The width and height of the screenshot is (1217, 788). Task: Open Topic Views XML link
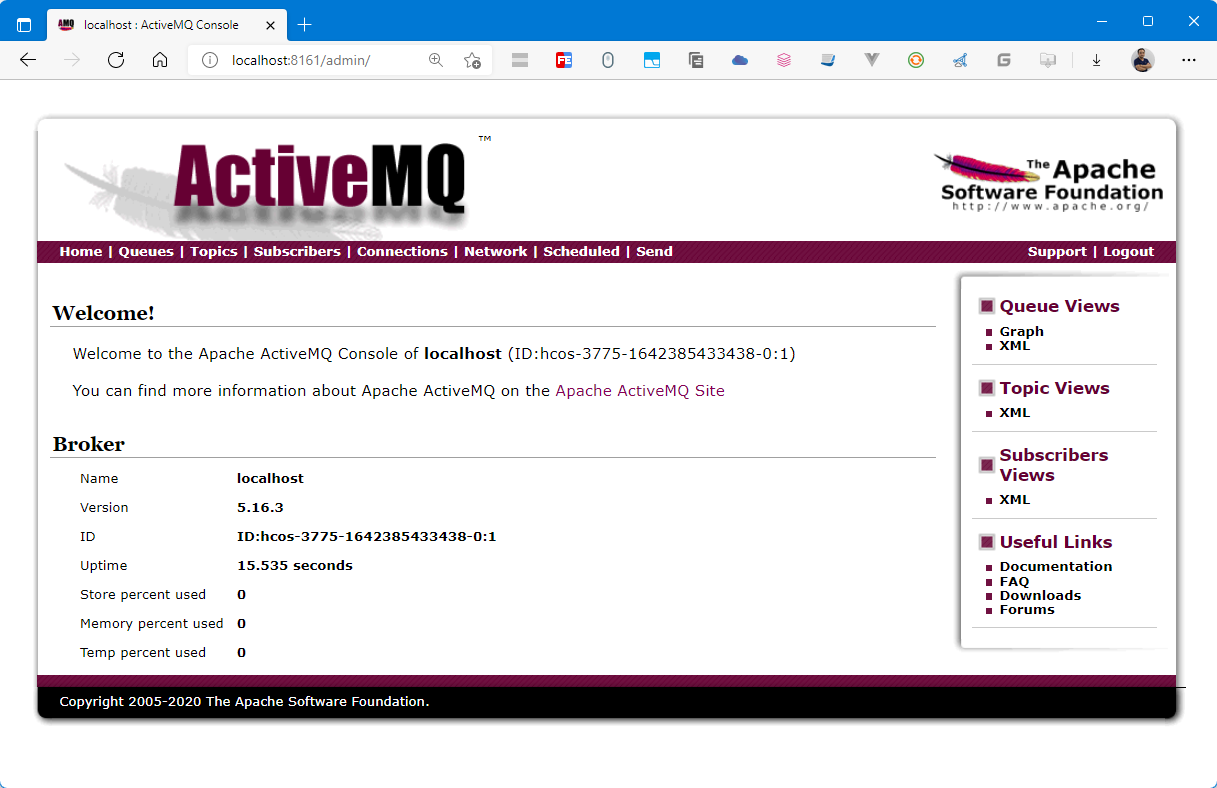click(x=1014, y=413)
